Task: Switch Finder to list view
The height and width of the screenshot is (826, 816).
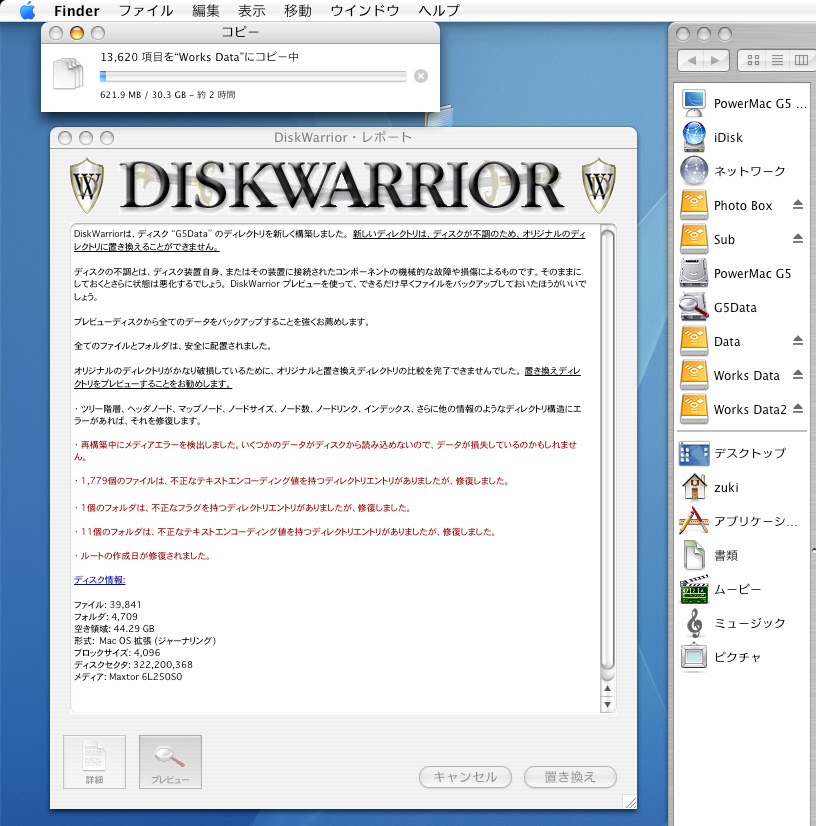Action: pos(778,61)
